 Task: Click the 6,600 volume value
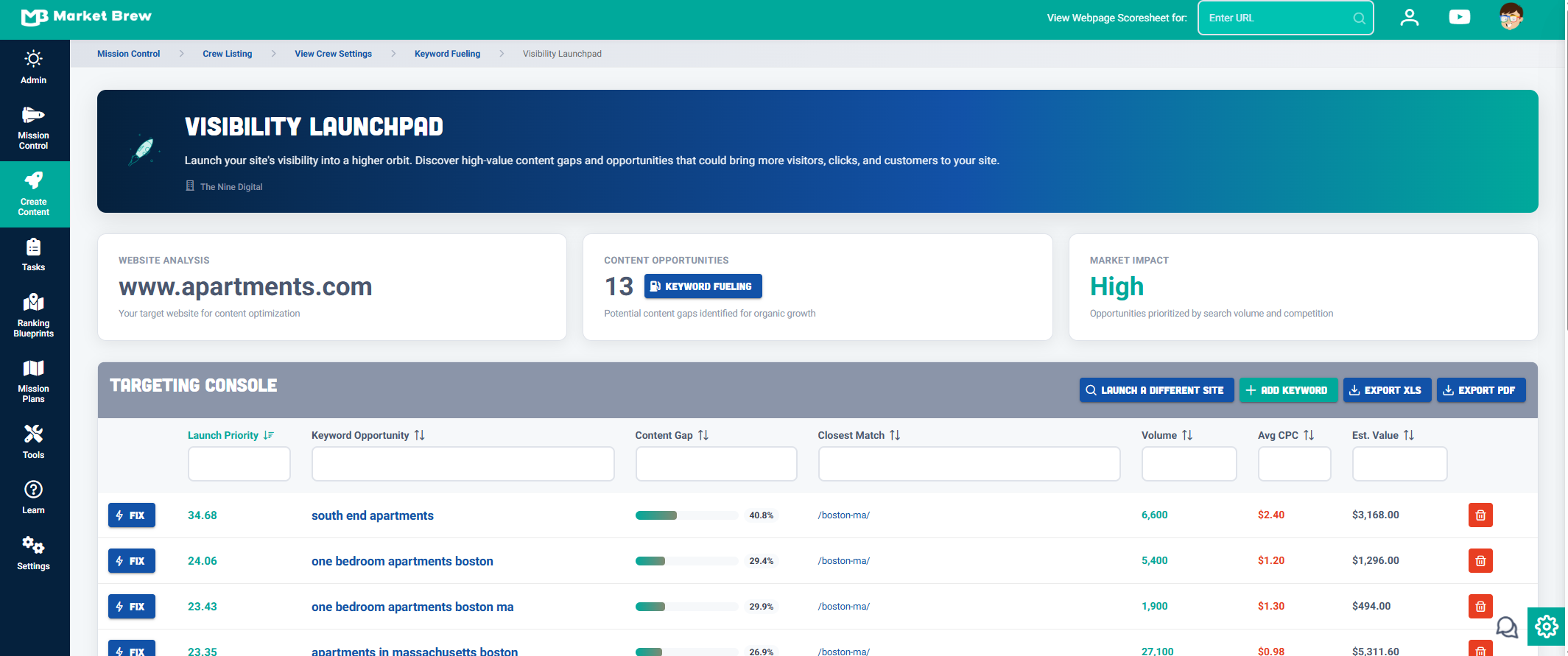pyautogui.click(x=1155, y=515)
